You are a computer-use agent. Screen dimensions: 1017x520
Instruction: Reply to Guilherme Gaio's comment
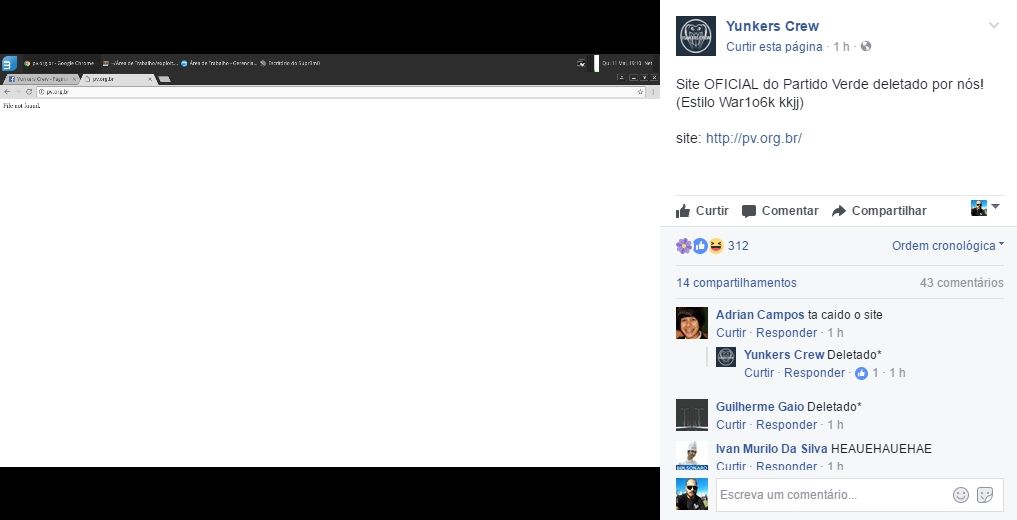point(786,425)
